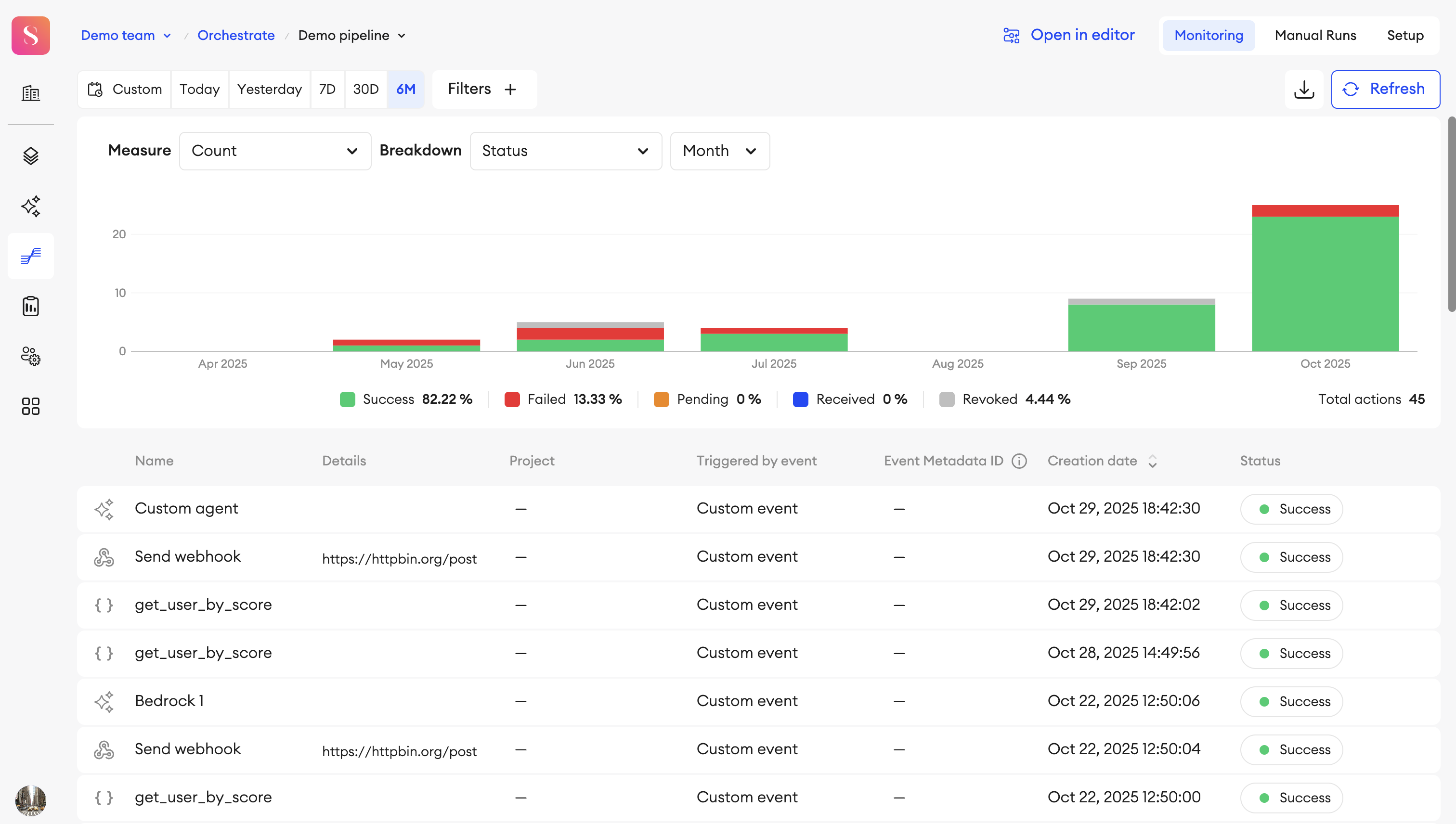The height and width of the screenshot is (824, 1456).
Task: Switch to the Manual Runs tab
Action: click(1315, 36)
